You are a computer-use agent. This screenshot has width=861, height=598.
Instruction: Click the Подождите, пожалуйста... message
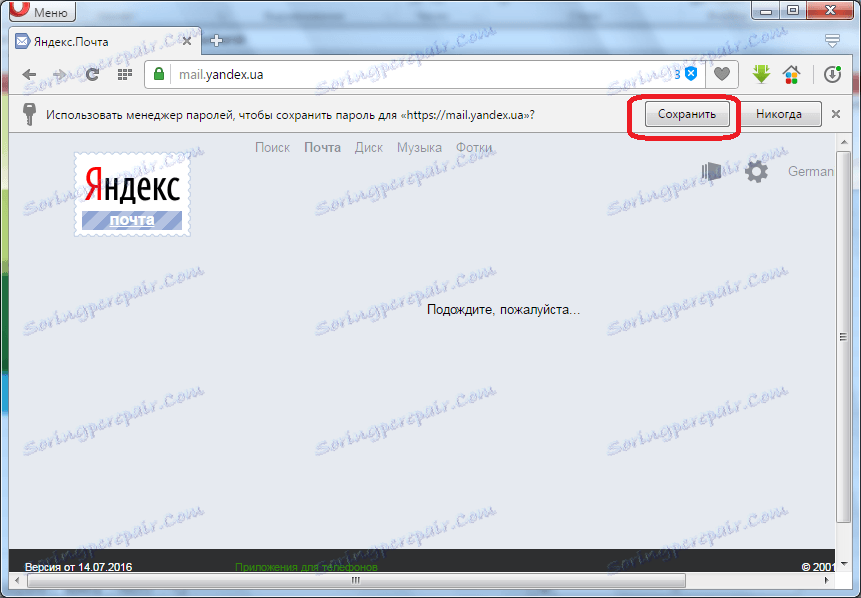[x=504, y=310]
